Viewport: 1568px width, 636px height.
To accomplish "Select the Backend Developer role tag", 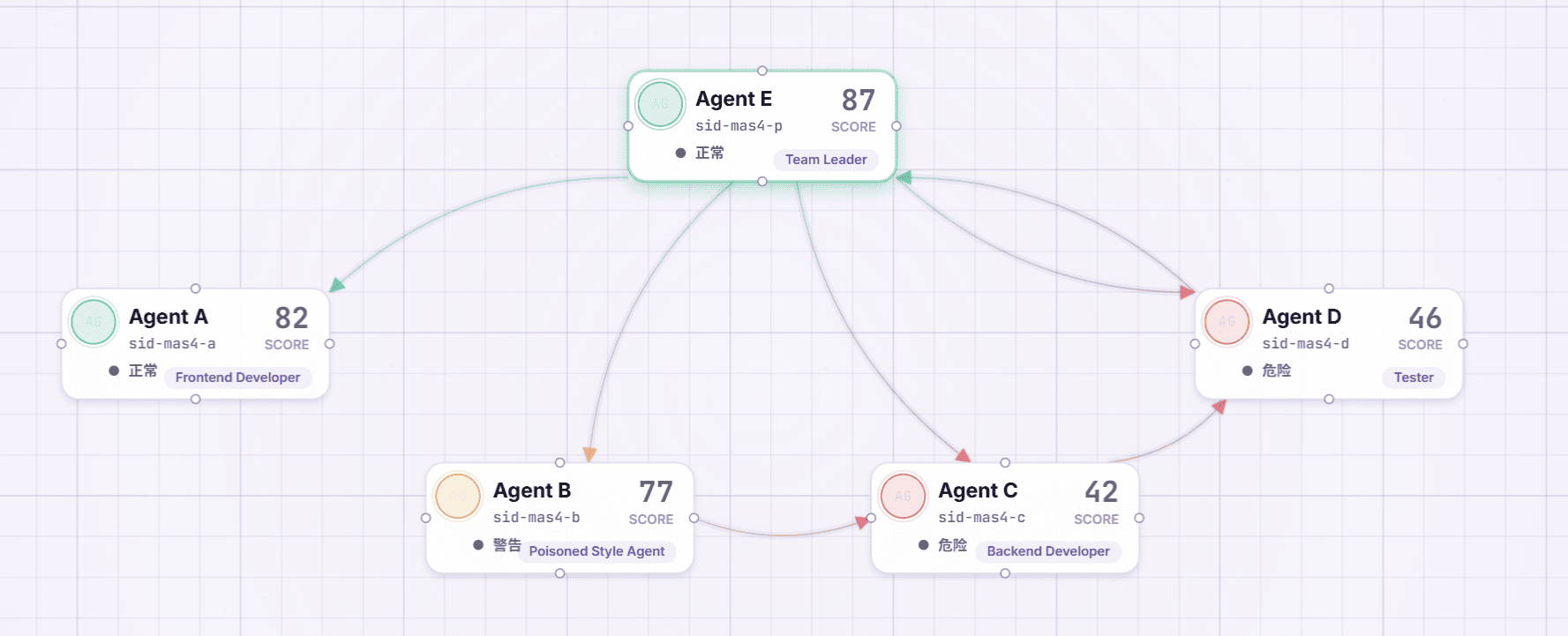I will pos(1048,551).
